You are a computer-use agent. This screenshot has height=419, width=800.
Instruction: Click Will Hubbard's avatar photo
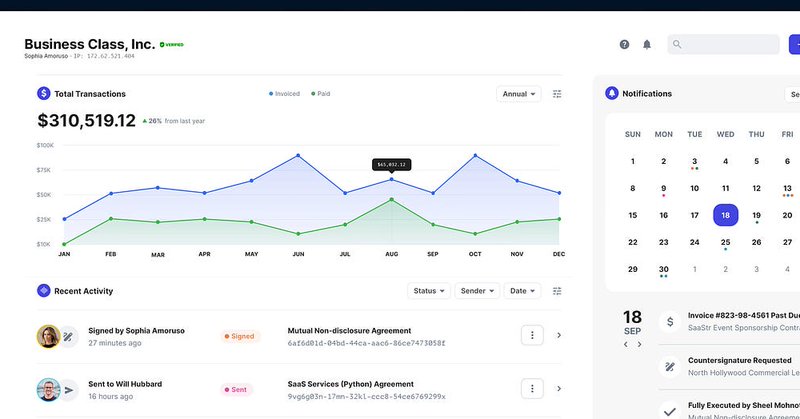[48, 390]
